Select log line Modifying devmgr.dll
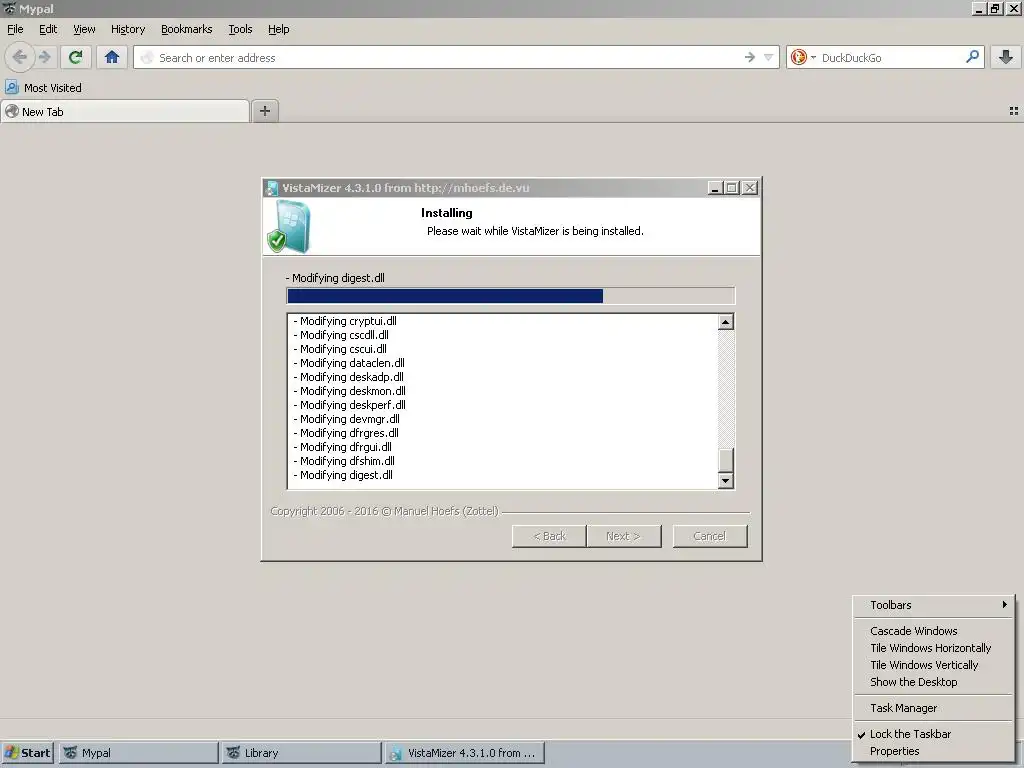1024x768 pixels. point(346,419)
